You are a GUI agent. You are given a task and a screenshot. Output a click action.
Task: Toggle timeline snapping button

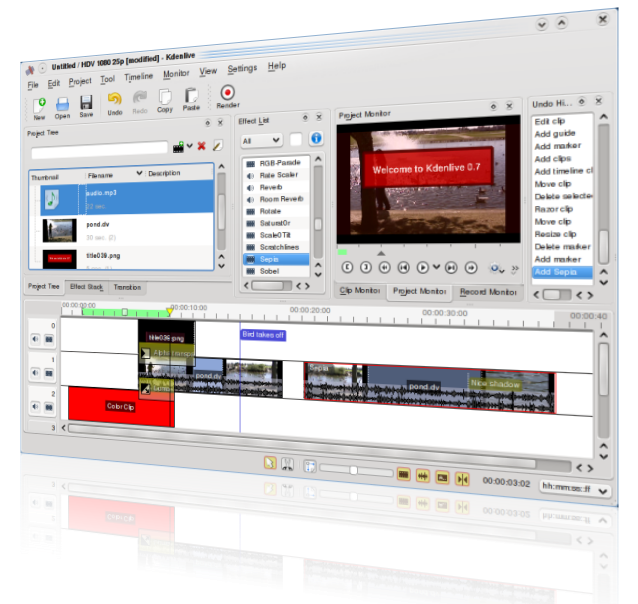click(x=462, y=479)
